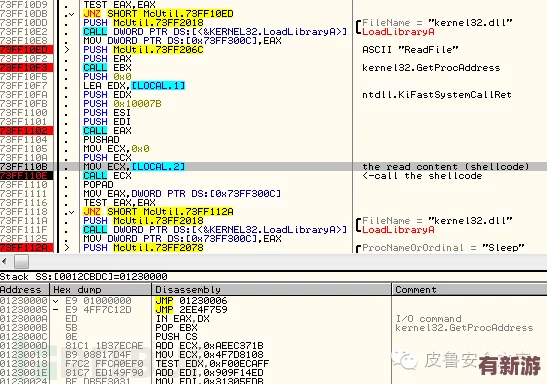Viewport: 547px width, 384px height.
Task: Select the CALL EBX instruction
Action: click(107, 68)
